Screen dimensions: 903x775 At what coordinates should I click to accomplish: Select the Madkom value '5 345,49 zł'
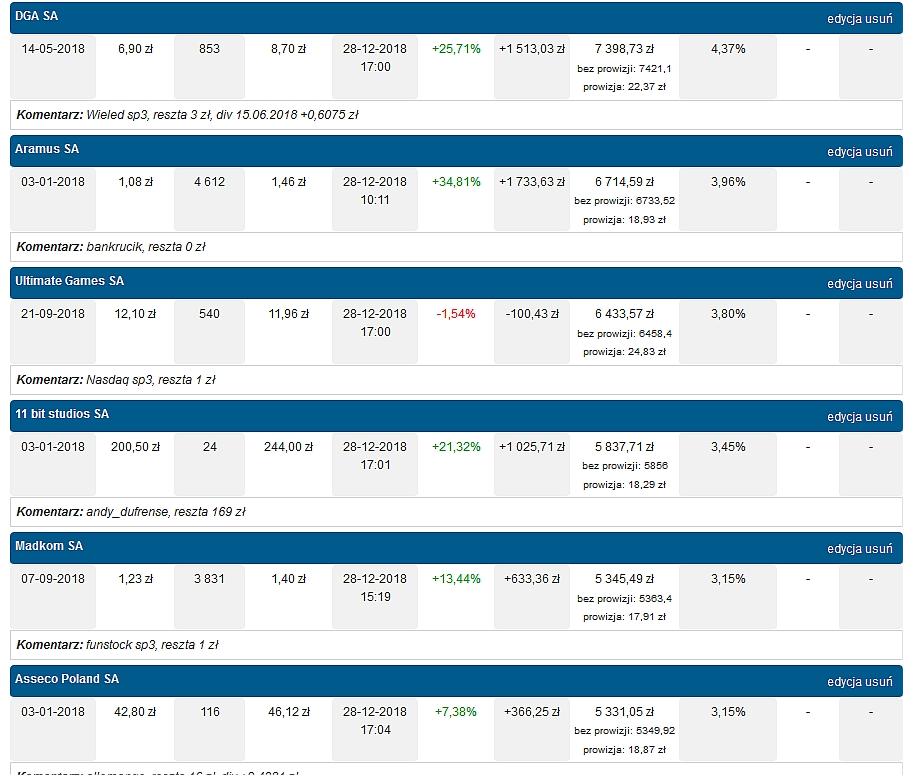click(x=624, y=579)
